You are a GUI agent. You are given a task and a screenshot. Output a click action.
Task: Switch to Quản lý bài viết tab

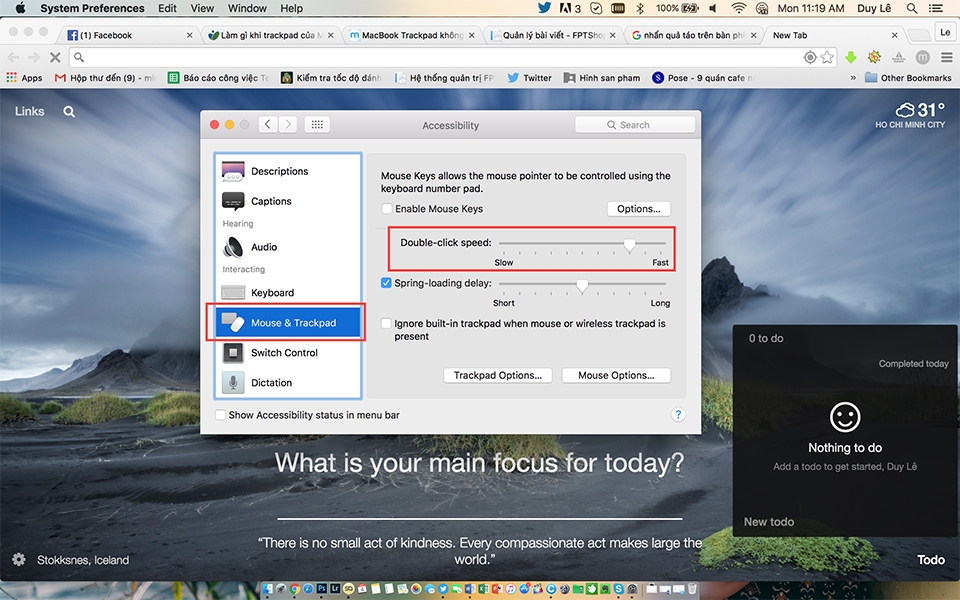pyautogui.click(x=553, y=35)
